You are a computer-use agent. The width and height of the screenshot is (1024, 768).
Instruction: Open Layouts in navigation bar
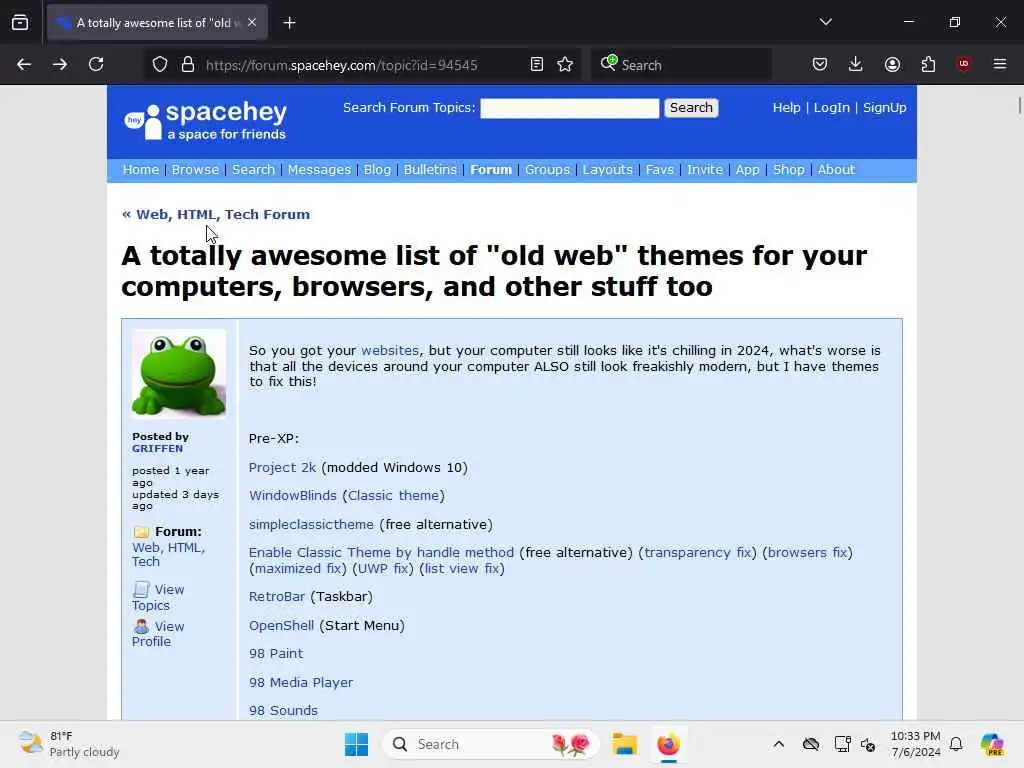pyautogui.click(x=607, y=170)
